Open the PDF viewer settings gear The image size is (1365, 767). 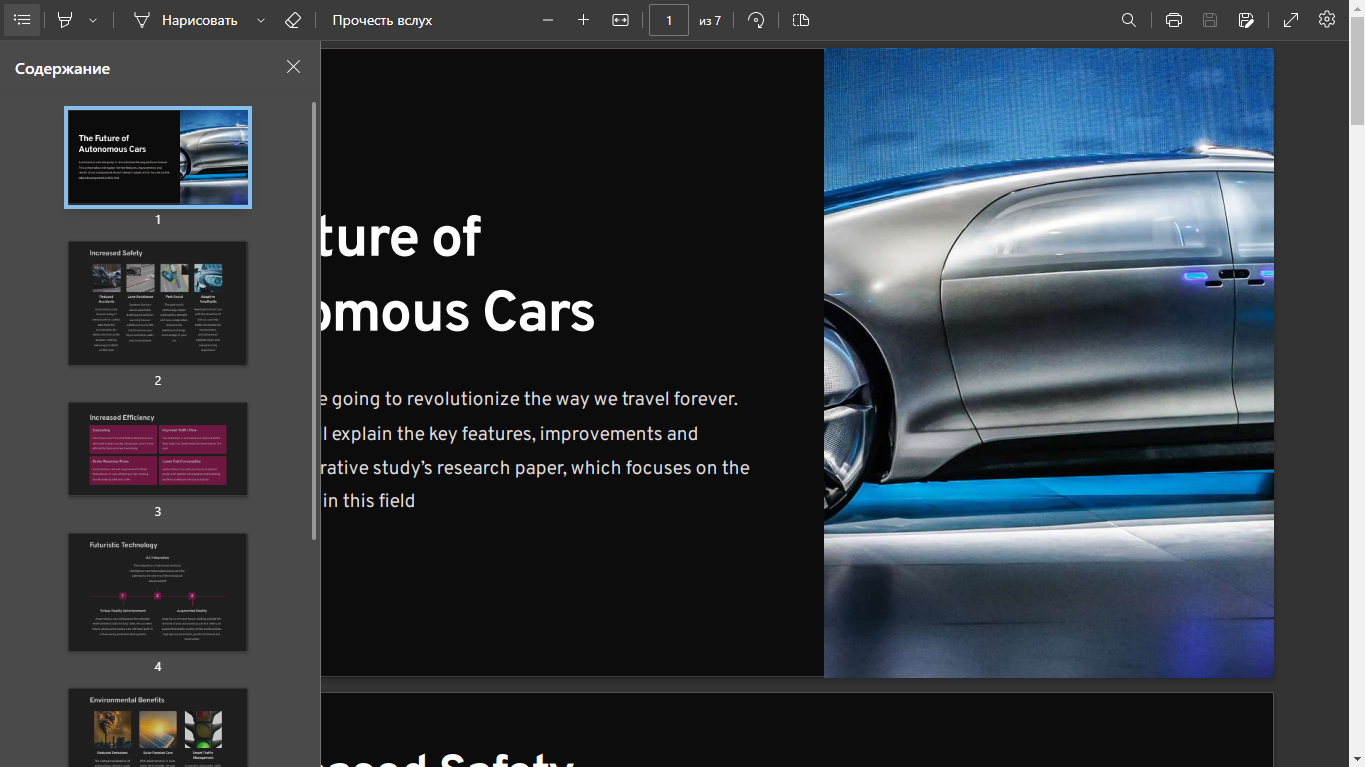pyautogui.click(x=1327, y=20)
